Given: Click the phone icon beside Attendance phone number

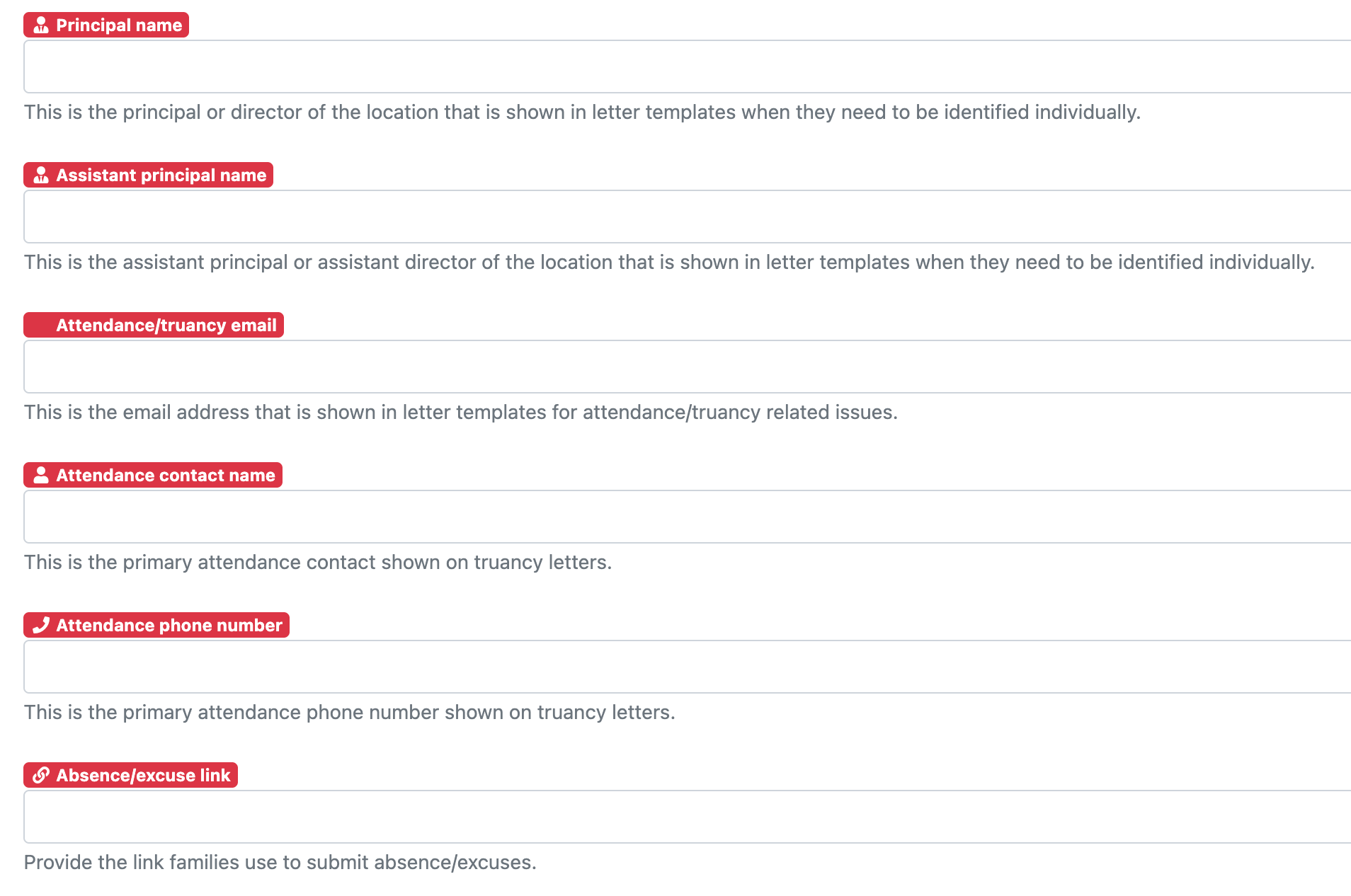Looking at the screenshot, I should [x=41, y=626].
